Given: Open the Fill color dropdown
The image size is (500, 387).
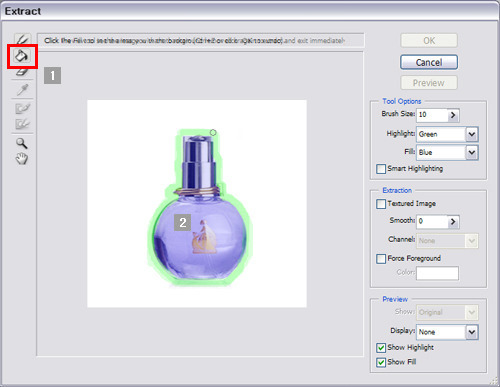Looking at the screenshot, I should coord(471,153).
